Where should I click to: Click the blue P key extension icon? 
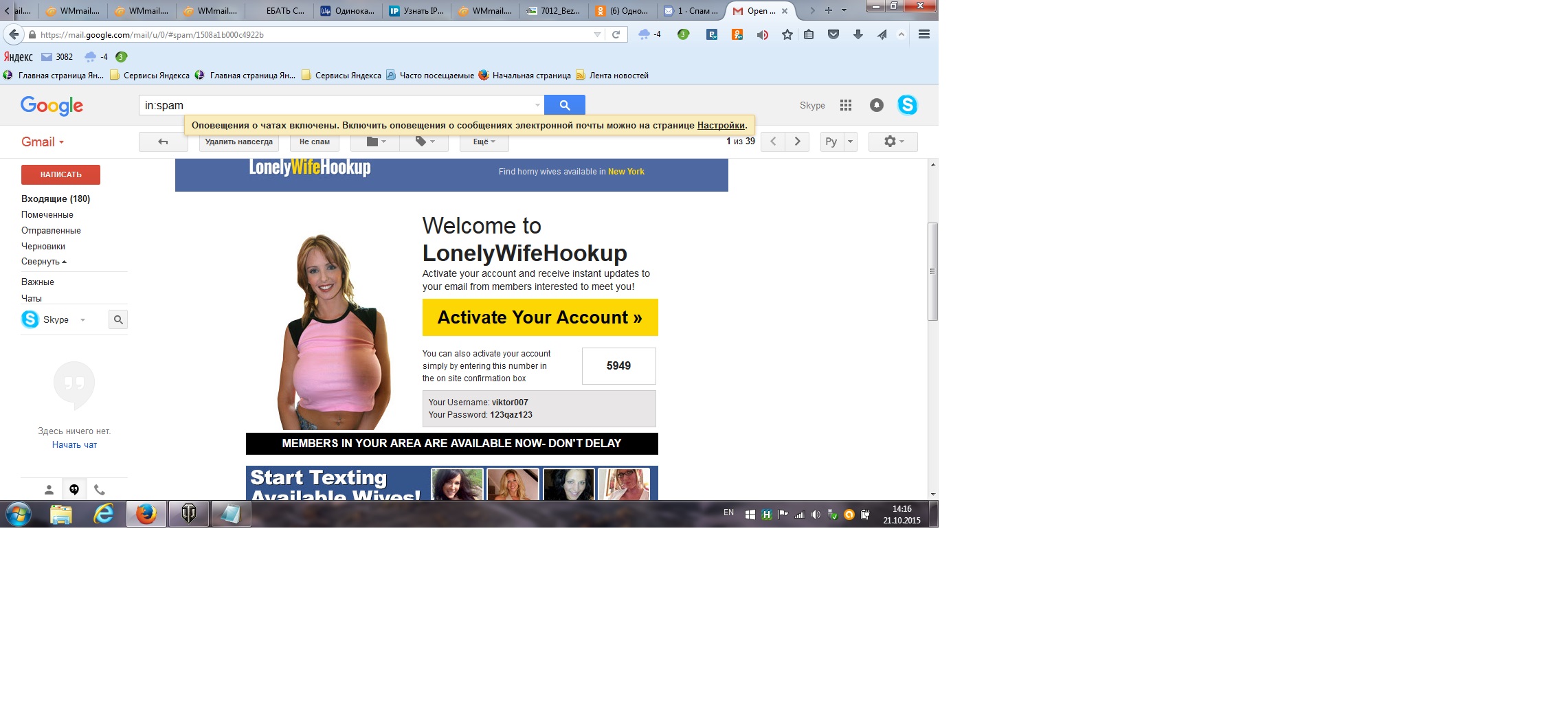click(712, 34)
